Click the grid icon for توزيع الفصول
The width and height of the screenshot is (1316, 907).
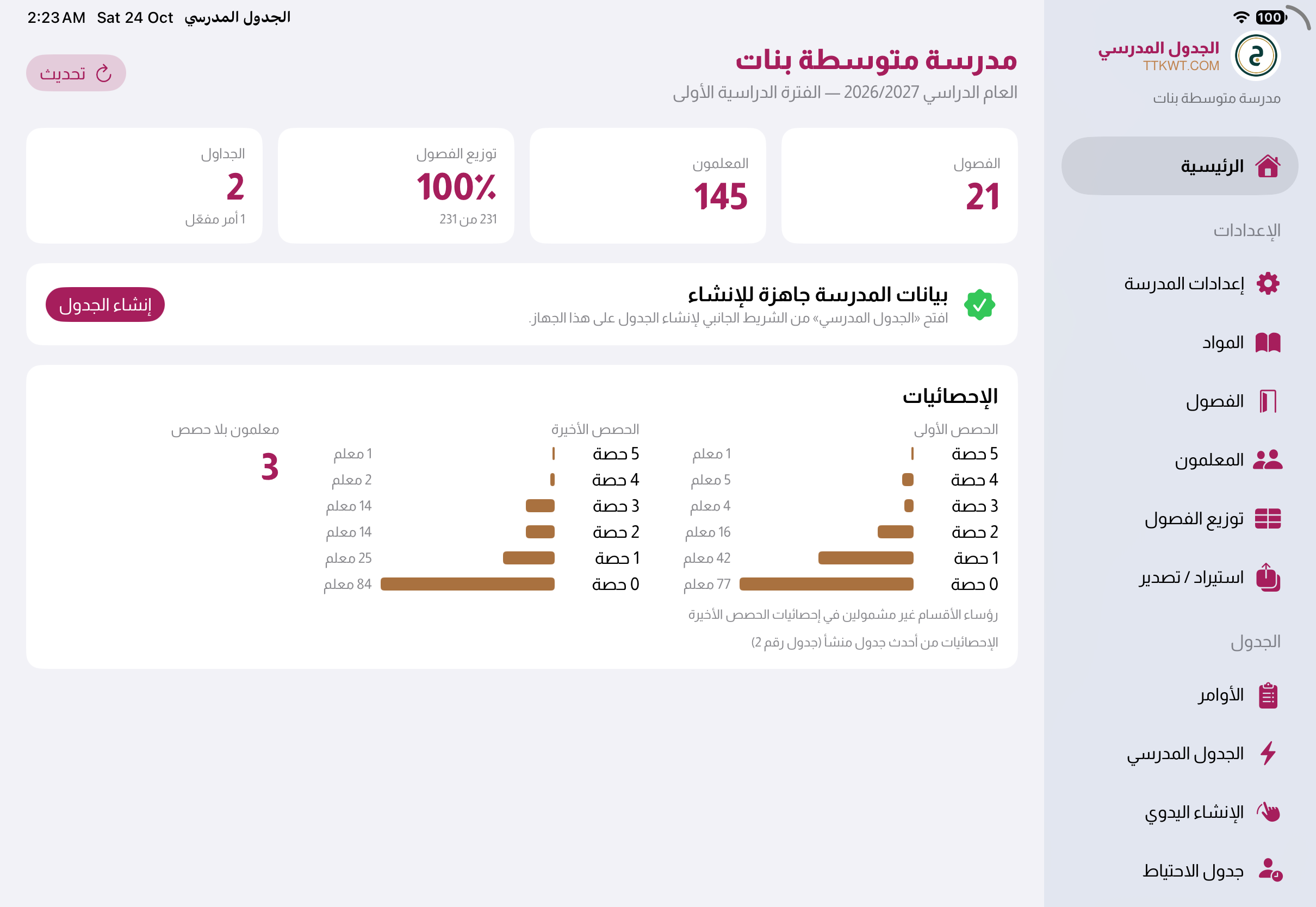[x=1268, y=518]
